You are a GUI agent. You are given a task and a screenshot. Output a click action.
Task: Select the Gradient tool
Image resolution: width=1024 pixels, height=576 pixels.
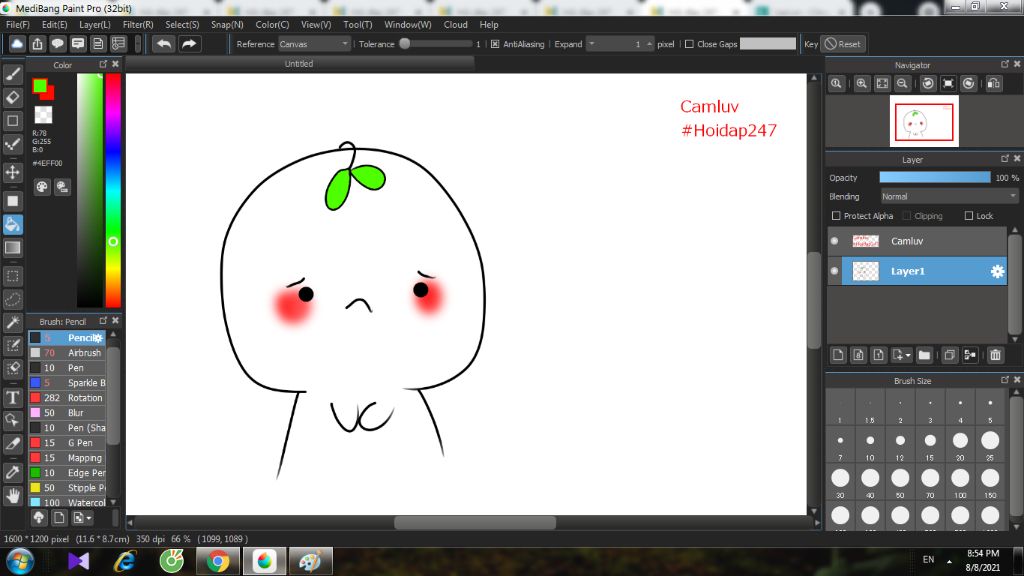click(12, 248)
